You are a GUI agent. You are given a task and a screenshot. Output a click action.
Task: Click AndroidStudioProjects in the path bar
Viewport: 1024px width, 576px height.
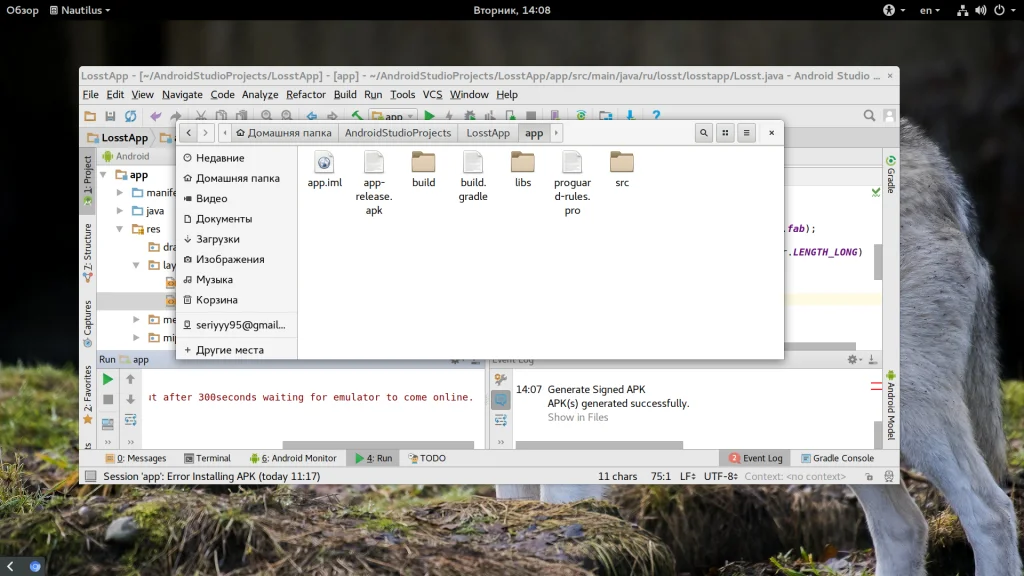[x=398, y=133]
